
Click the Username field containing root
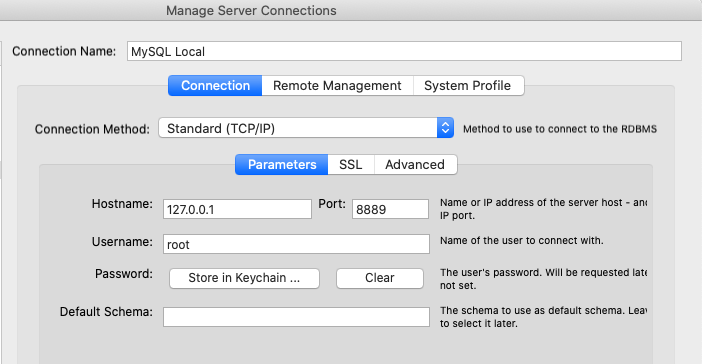tap(296, 244)
